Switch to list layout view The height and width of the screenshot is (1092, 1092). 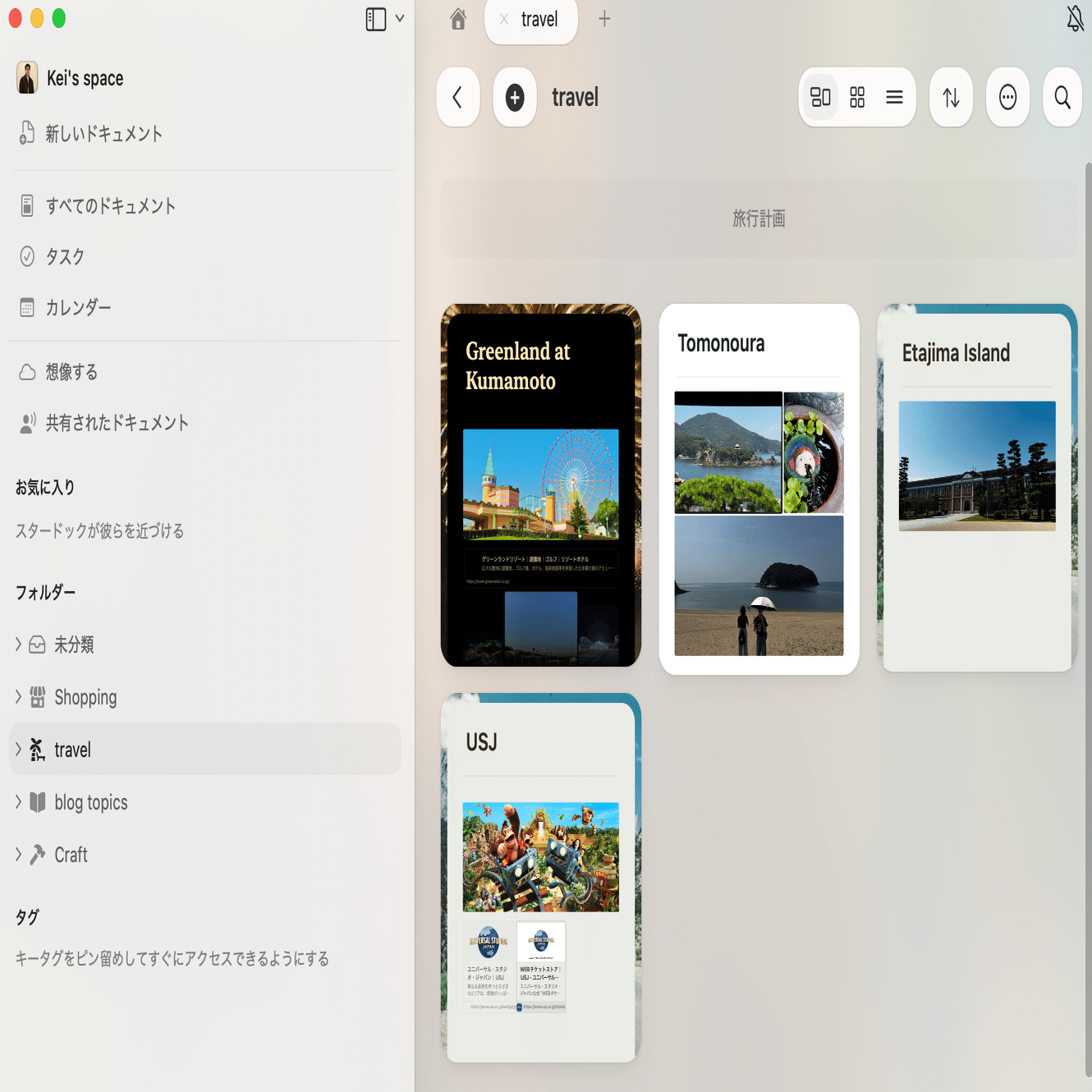coord(894,98)
